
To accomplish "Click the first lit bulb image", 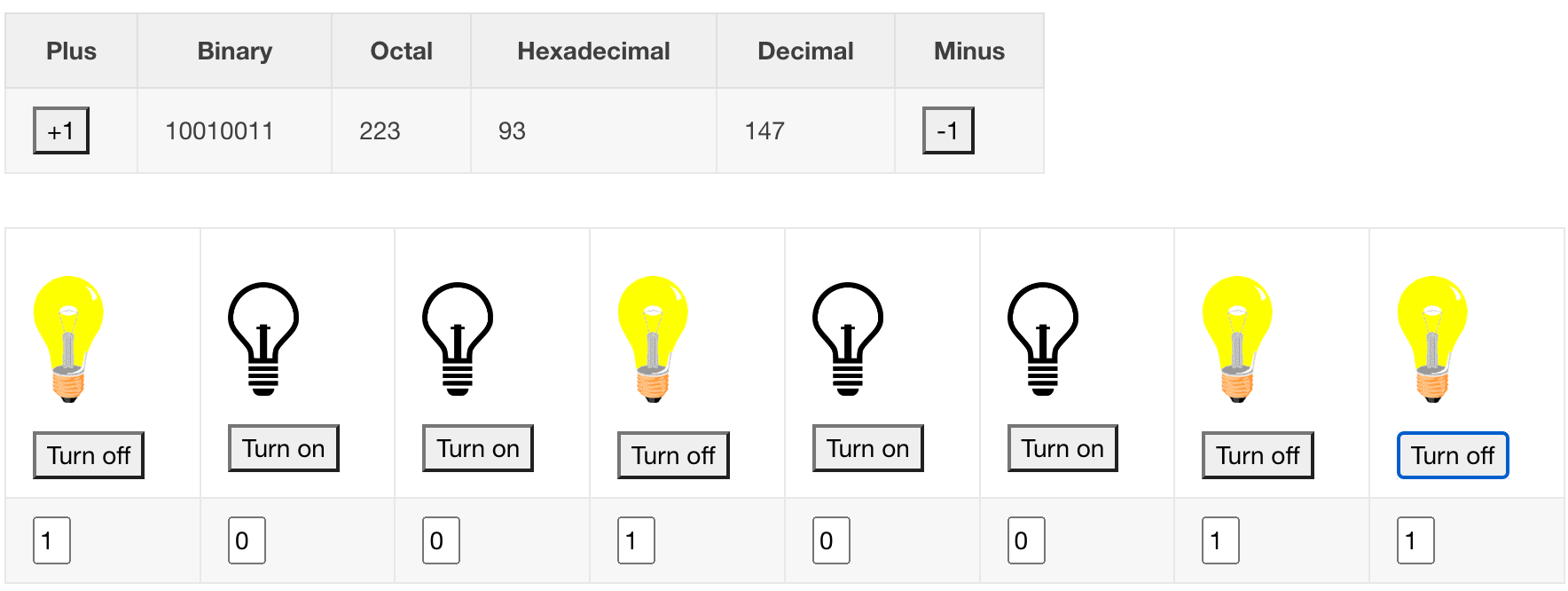I will (x=68, y=339).
